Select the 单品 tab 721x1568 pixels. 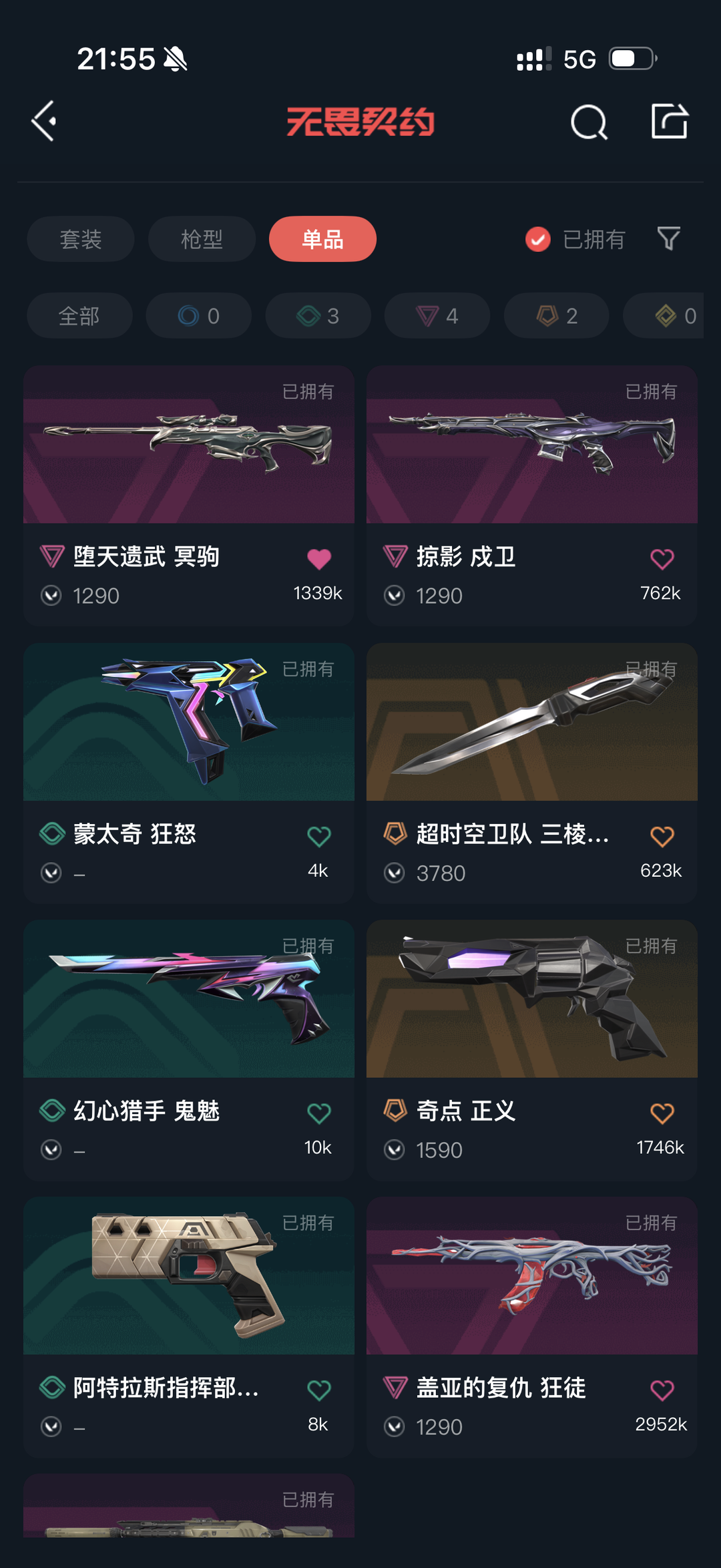(322, 239)
